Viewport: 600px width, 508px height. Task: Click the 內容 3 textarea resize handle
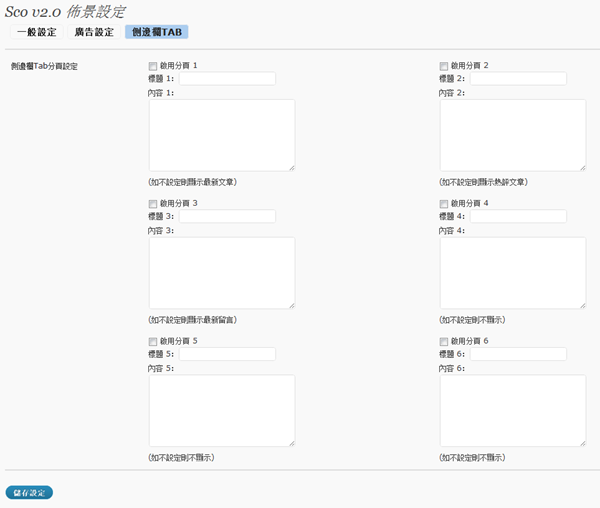pyautogui.click(x=292, y=306)
